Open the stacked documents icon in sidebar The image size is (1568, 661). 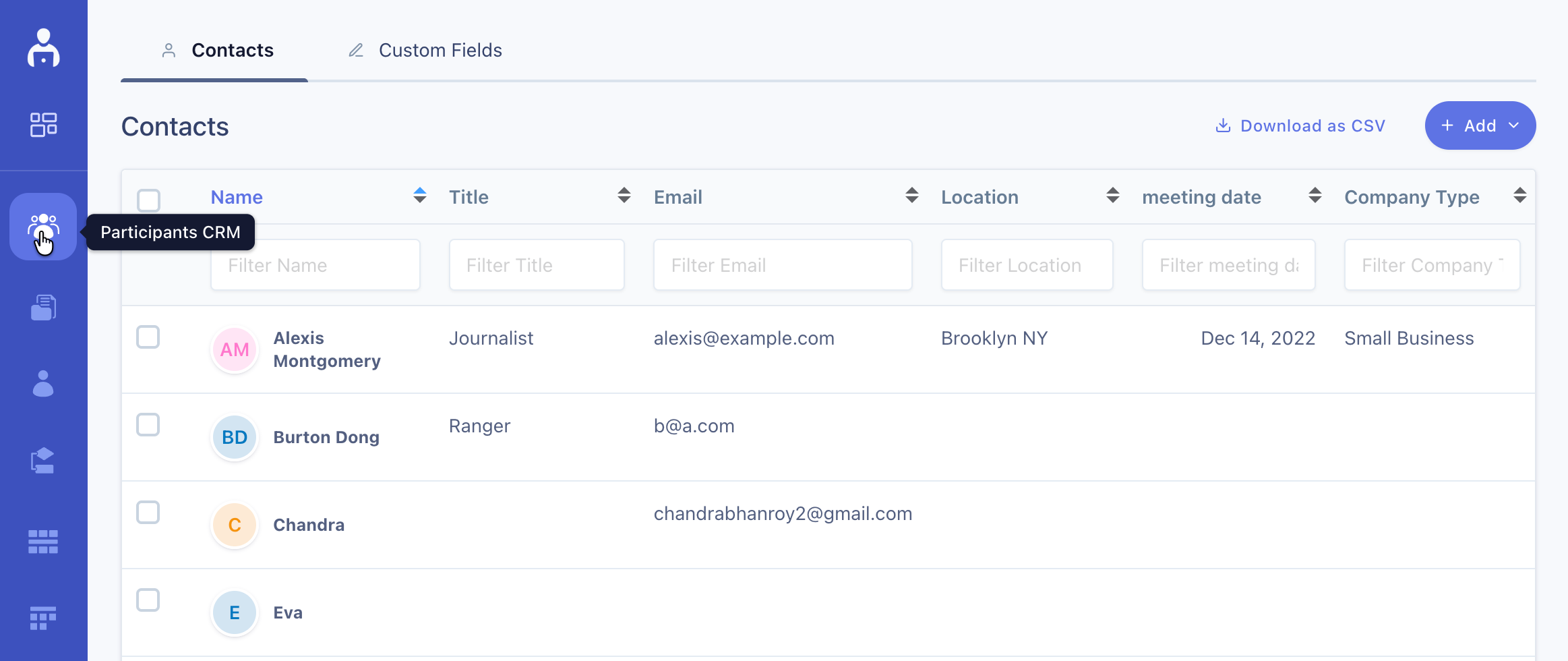tap(43, 308)
